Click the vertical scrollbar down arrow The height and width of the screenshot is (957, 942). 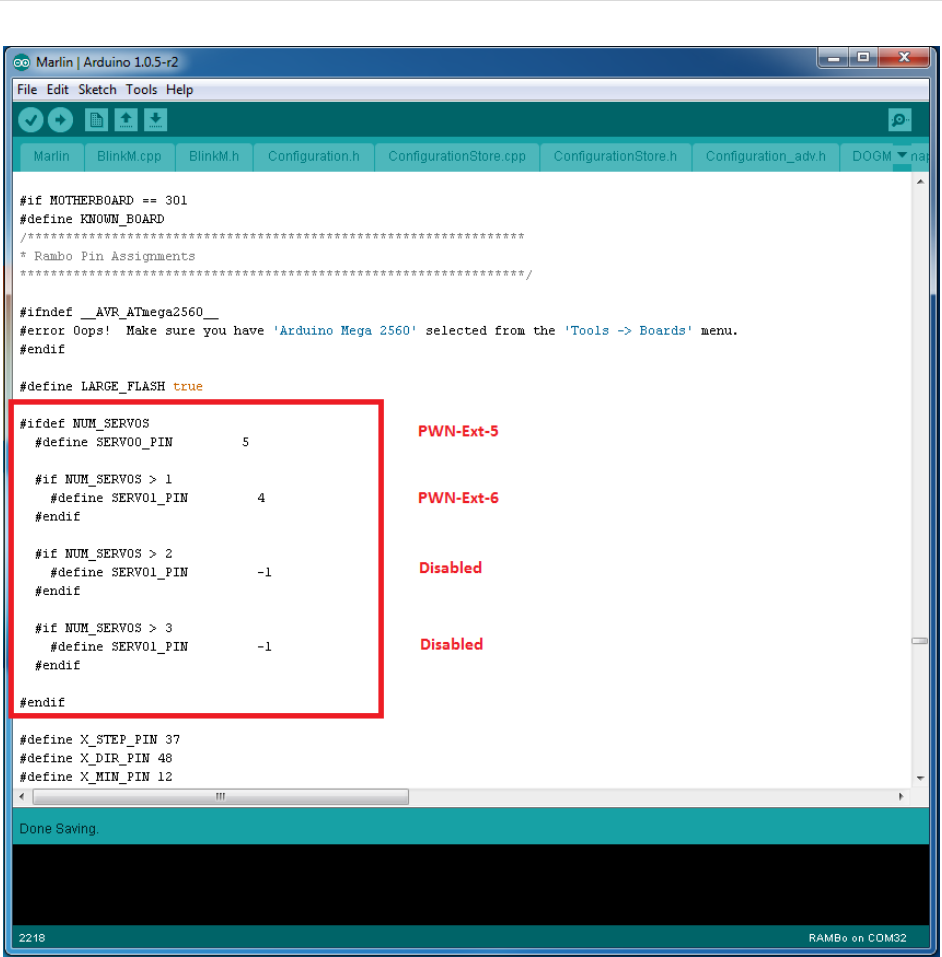coord(920,778)
